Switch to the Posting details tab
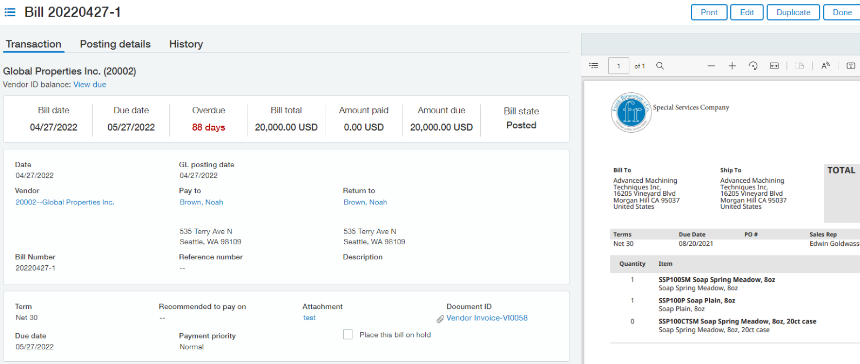 click(115, 44)
